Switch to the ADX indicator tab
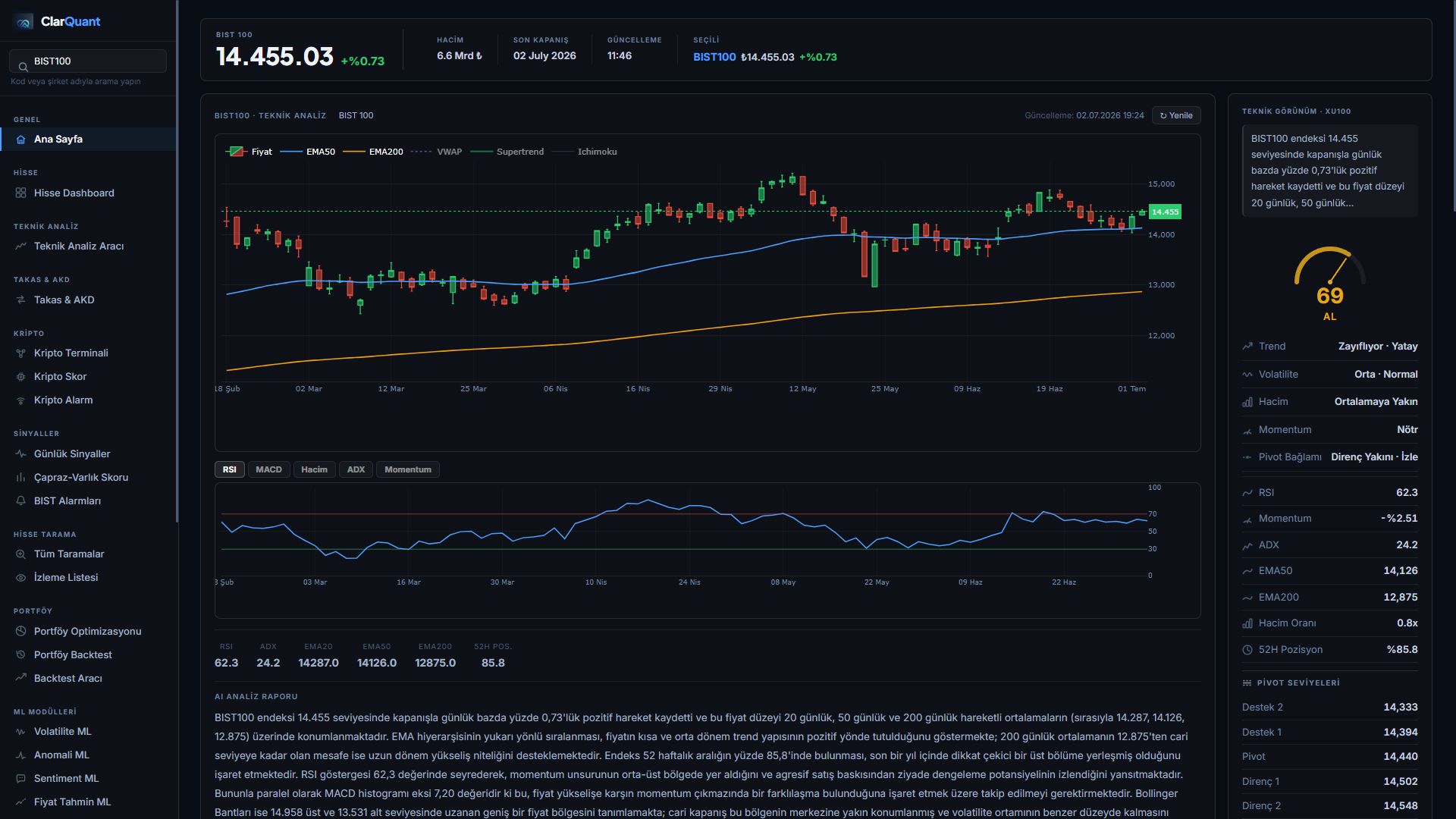The image size is (1456, 819). (x=356, y=470)
